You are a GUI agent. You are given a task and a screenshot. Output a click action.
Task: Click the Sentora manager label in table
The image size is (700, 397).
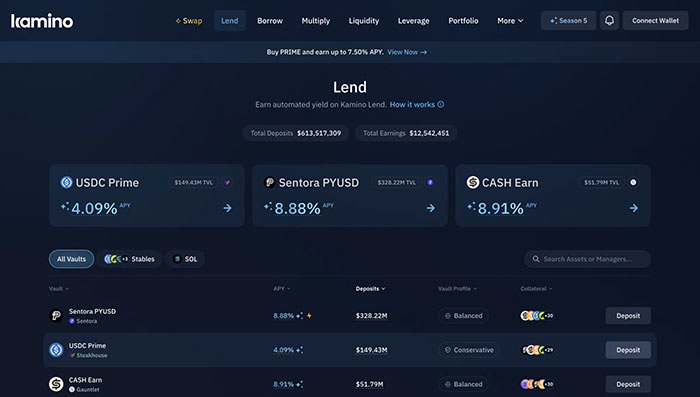83,321
